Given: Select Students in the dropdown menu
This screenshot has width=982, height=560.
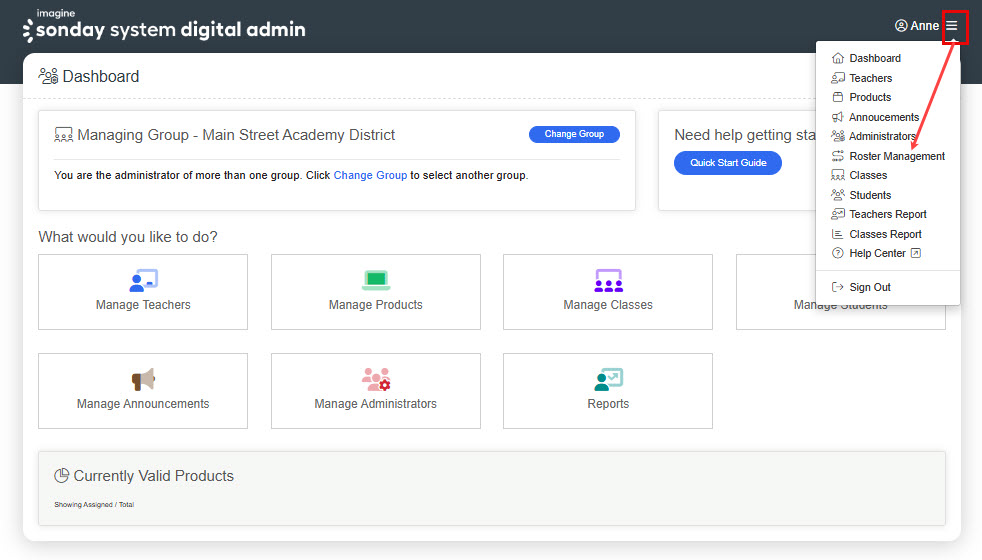Looking at the screenshot, I should point(870,195).
